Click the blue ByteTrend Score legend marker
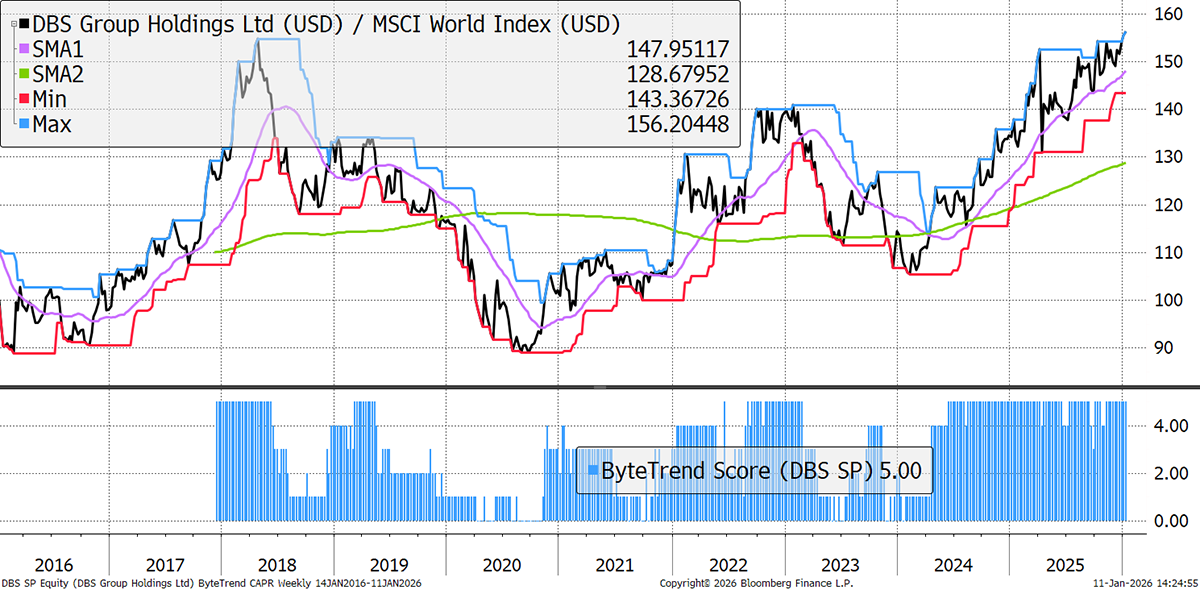The width and height of the screenshot is (1200, 590). [x=594, y=470]
